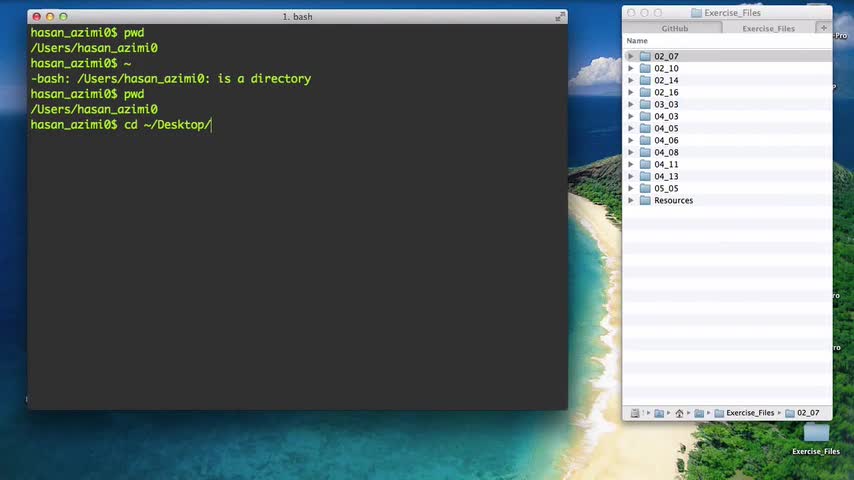This screenshot has height=480, width=854.
Task: Click the '1. bash' terminal window title
Action: click(297, 17)
